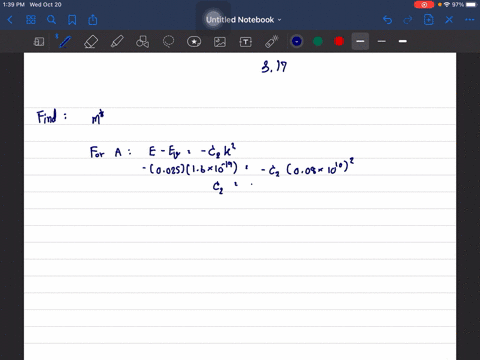The height and width of the screenshot is (360, 480).
Task: Open the thumbnail grid view
Action: tap(31, 20)
